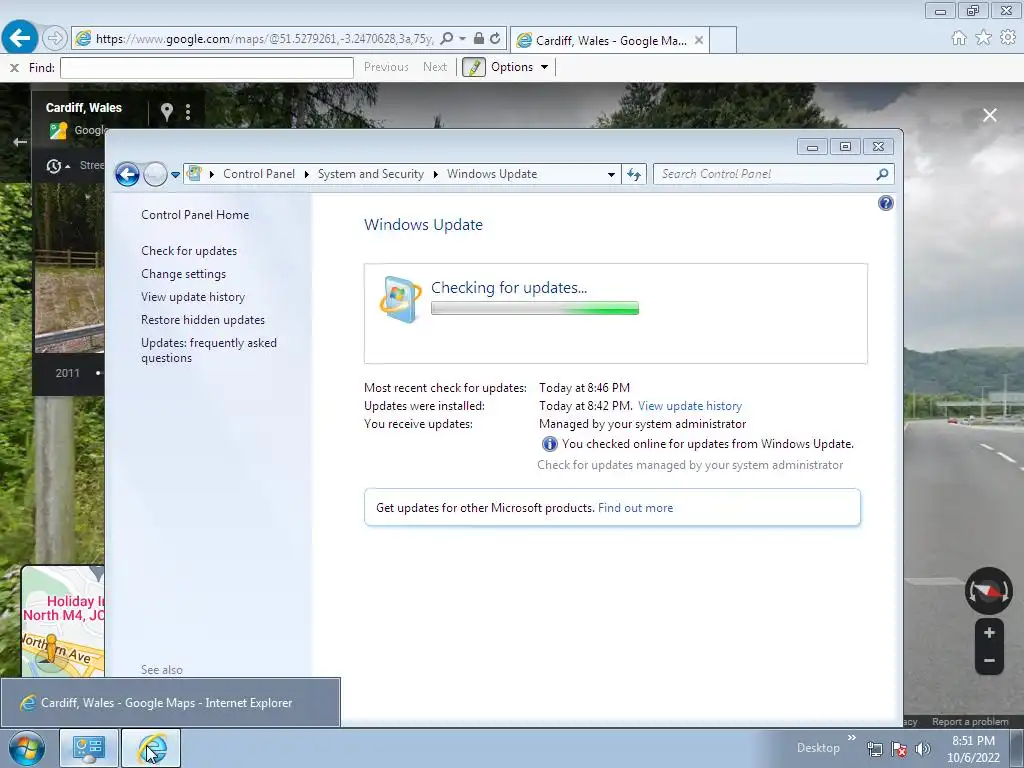Open a new blank tab
This screenshot has height=768, width=1024.
723,40
